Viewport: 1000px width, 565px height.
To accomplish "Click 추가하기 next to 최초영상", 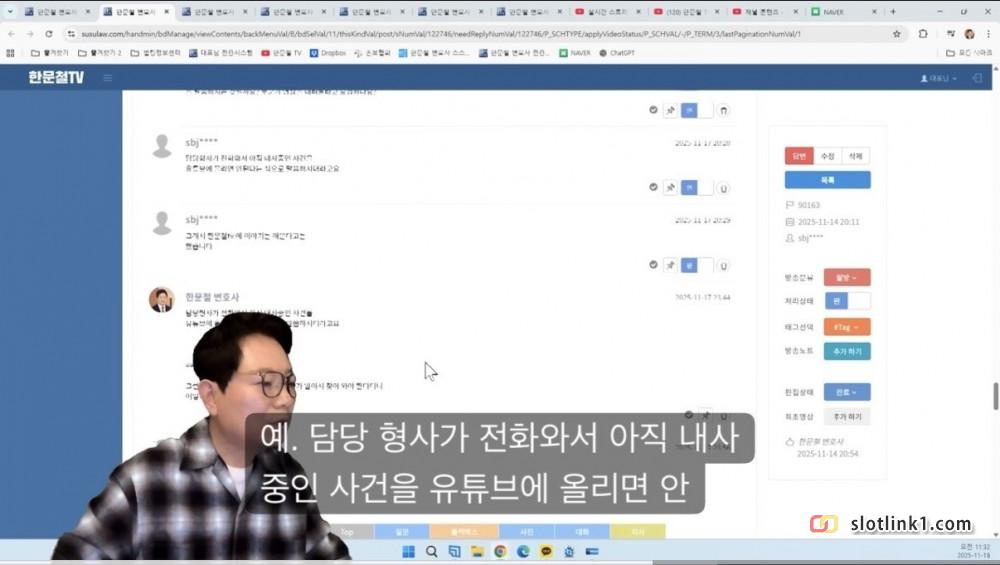I will [847, 416].
